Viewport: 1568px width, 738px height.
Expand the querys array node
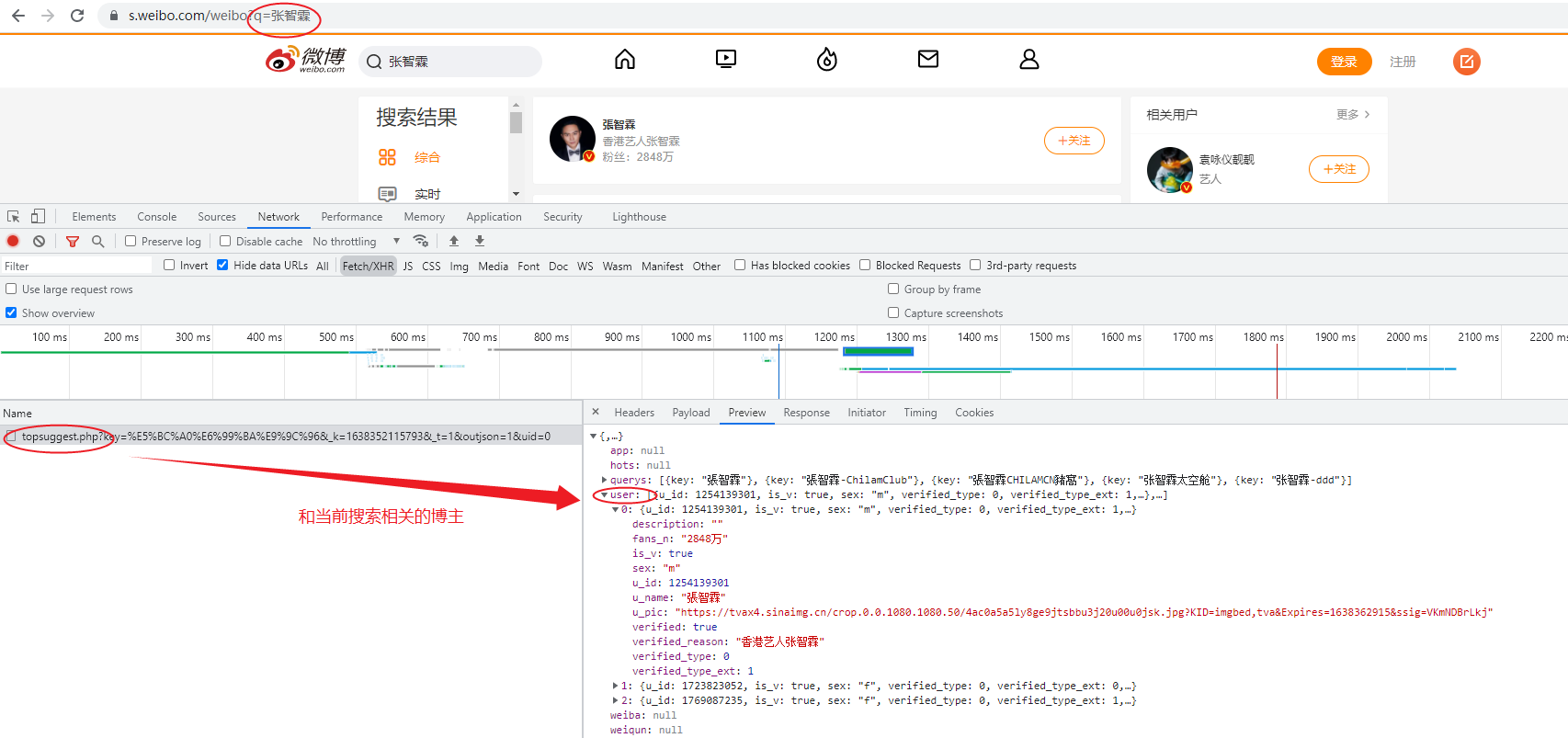[x=605, y=480]
